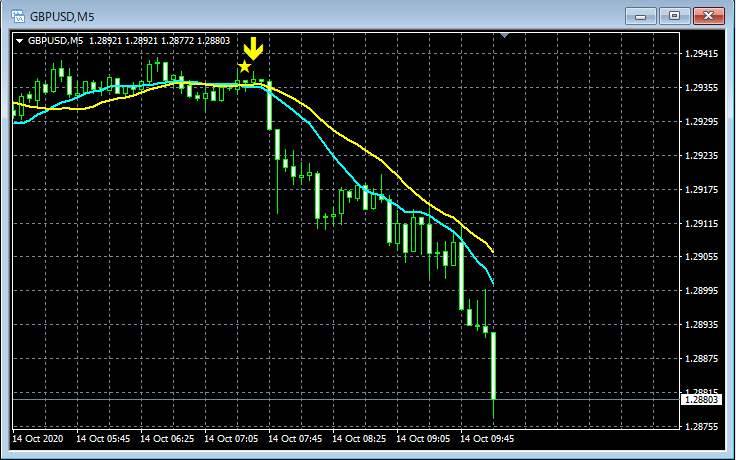Click price scale value 1.29115

[701, 223]
